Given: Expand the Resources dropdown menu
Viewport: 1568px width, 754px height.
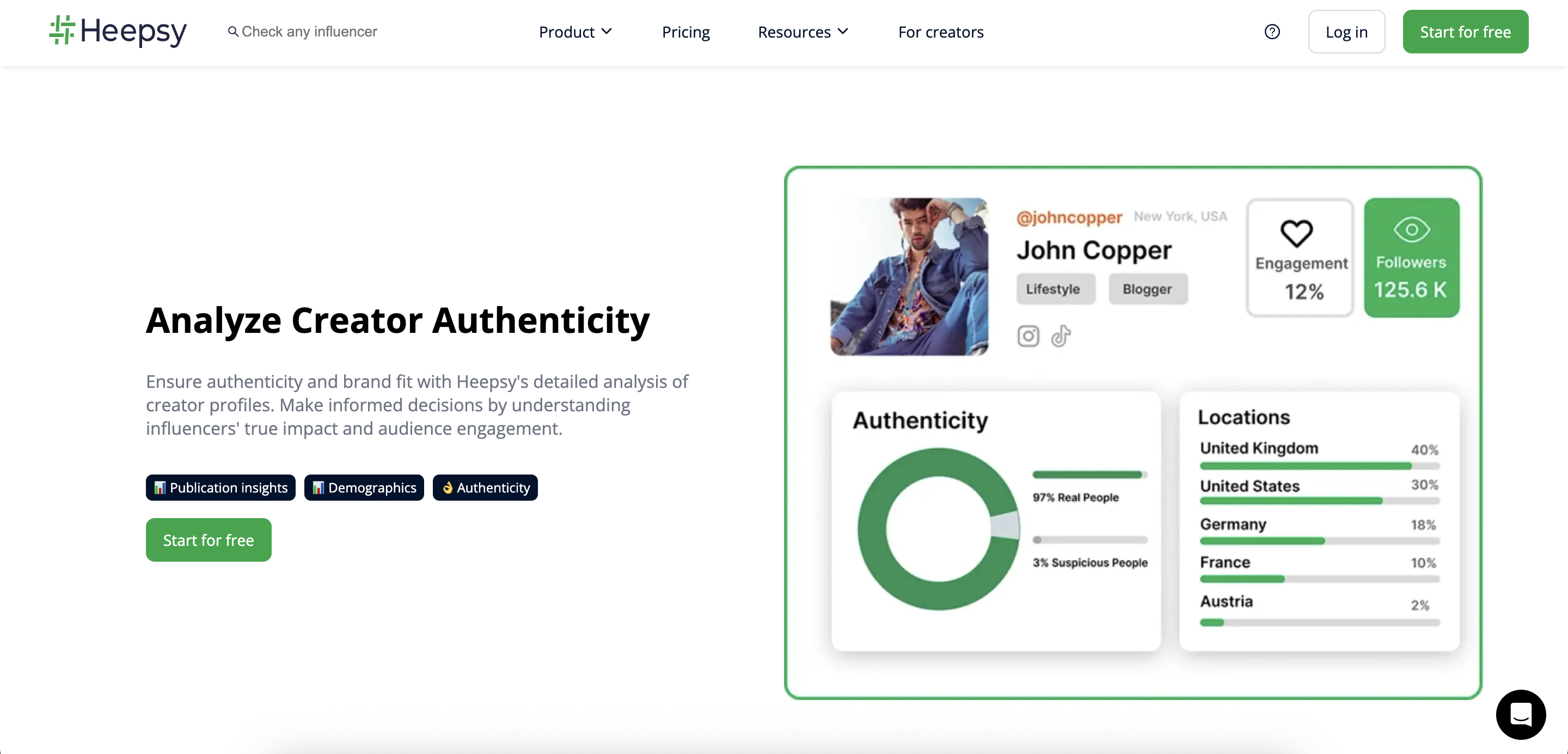Looking at the screenshot, I should point(803,32).
